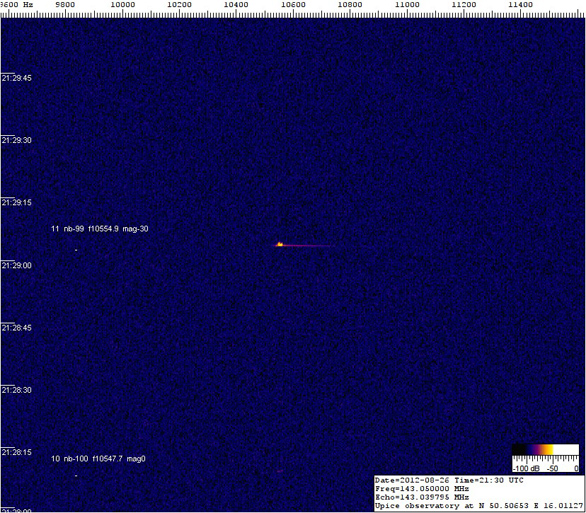Click detection label 10 nb-100 f10547.7
The height and width of the screenshot is (513, 586).
[x=98, y=458]
